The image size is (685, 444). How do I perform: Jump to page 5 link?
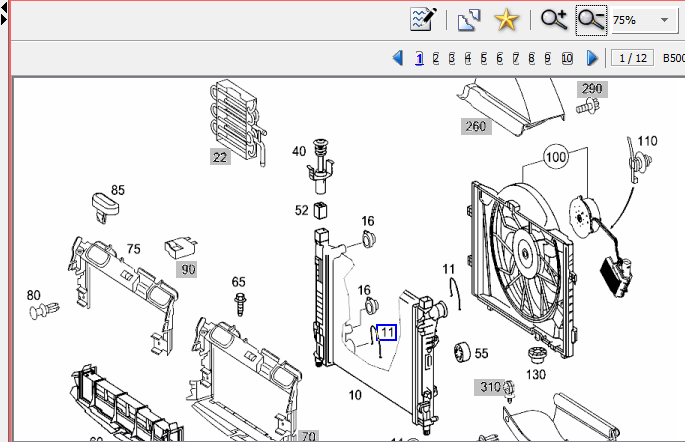click(x=483, y=58)
